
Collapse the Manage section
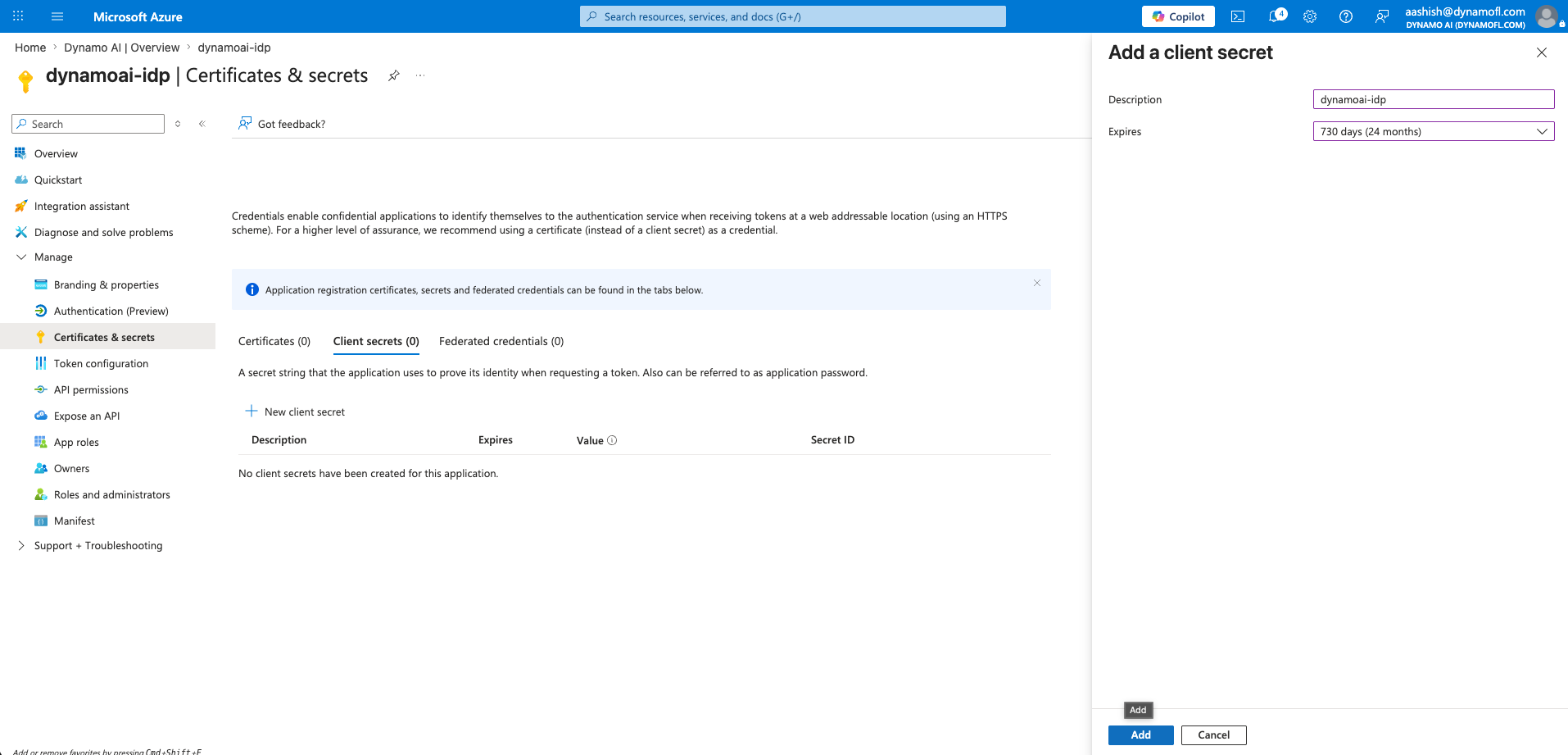(x=21, y=257)
